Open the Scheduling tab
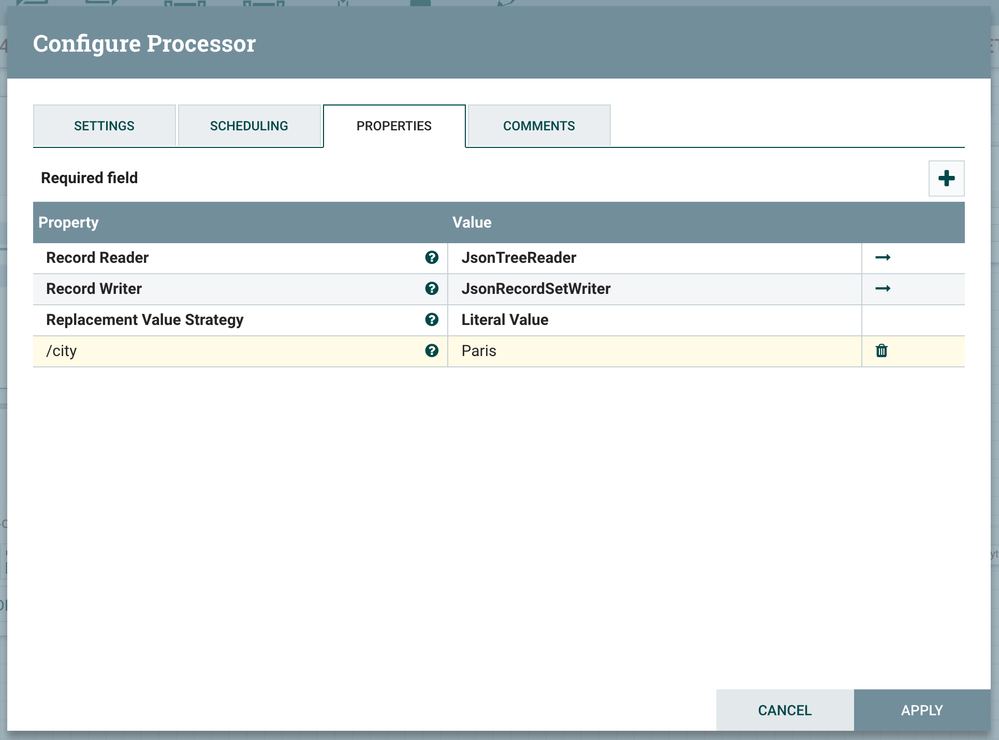 (249, 126)
